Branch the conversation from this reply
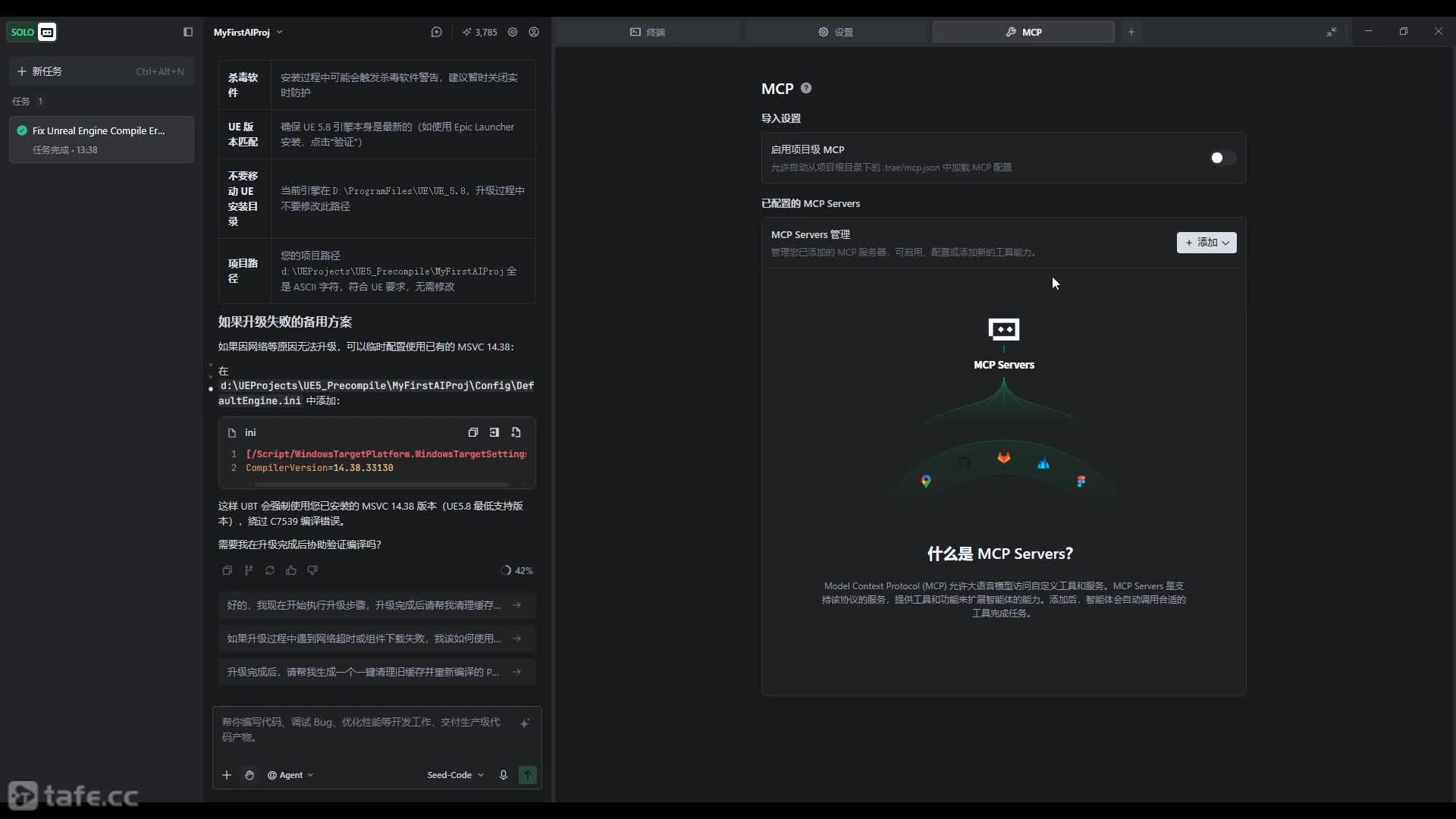The width and height of the screenshot is (1456, 819). (x=248, y=570)
